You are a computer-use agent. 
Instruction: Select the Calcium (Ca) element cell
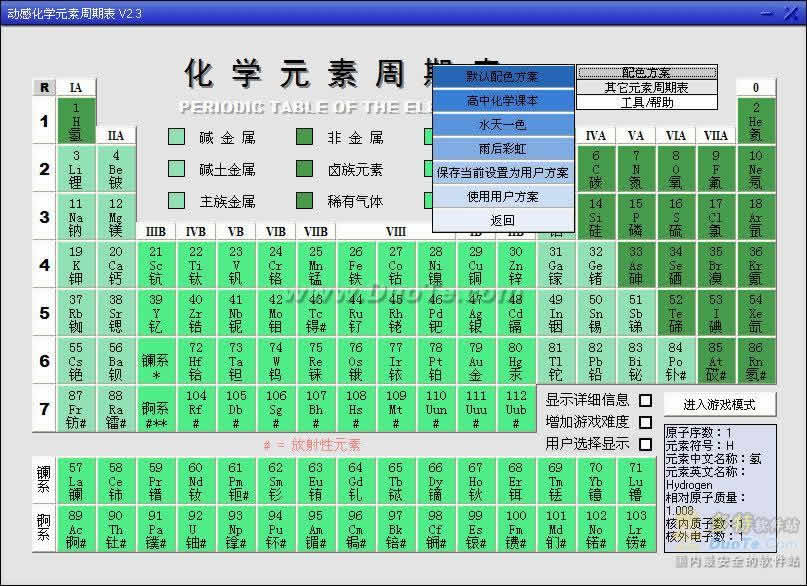(116, 265)
